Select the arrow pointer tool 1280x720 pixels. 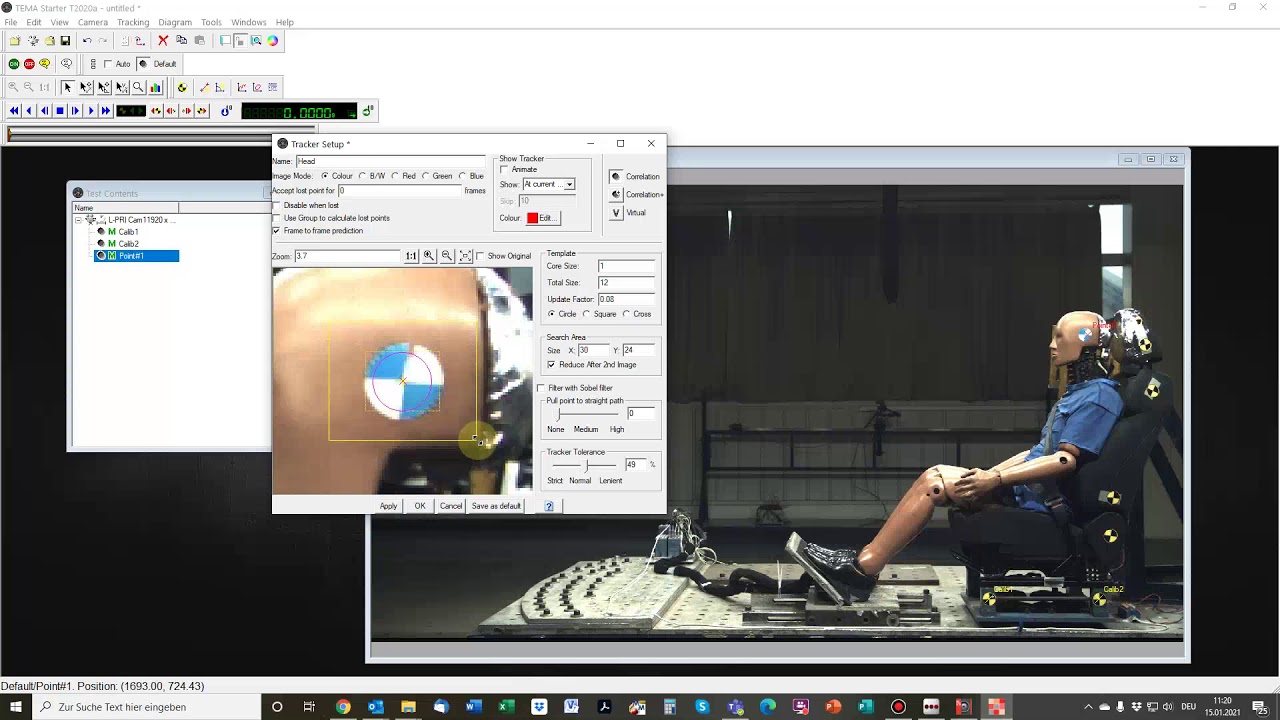tap(67, 87)
